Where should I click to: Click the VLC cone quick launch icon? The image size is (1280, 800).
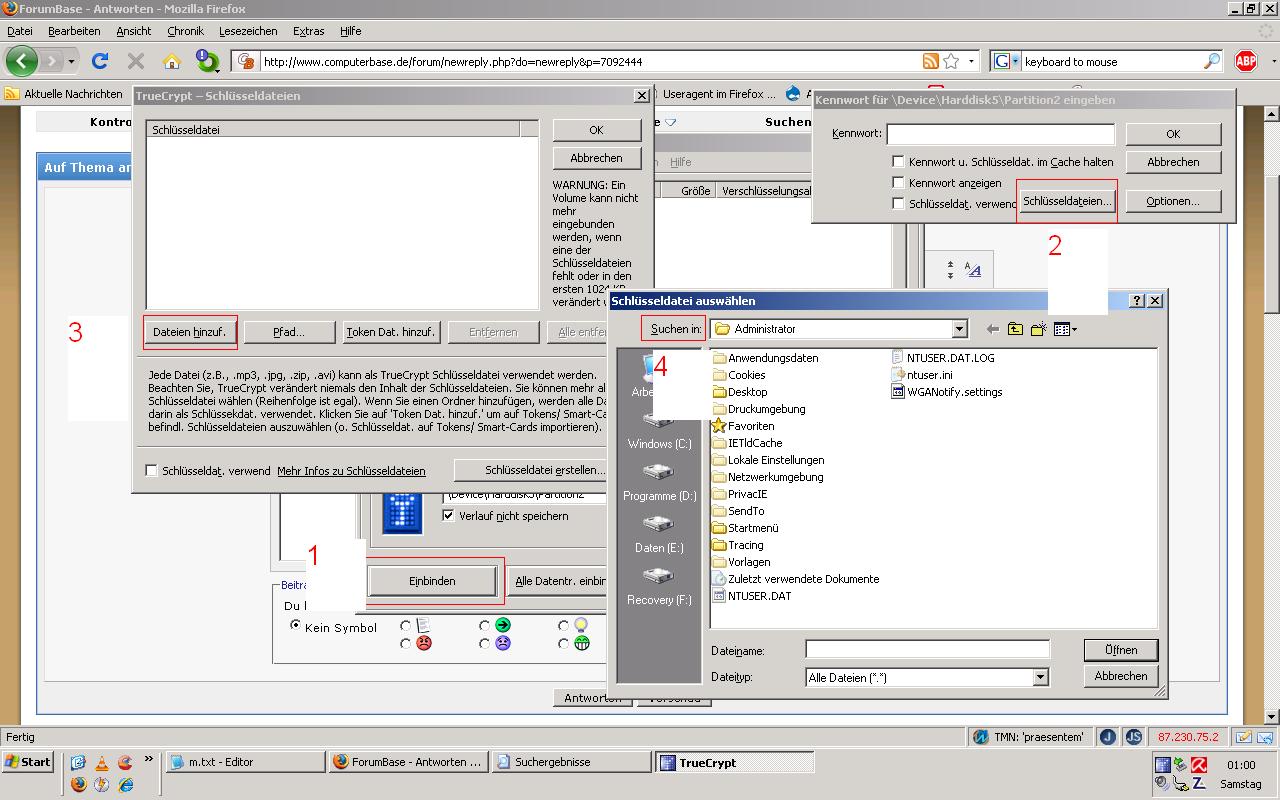click(x=101, y=763)
